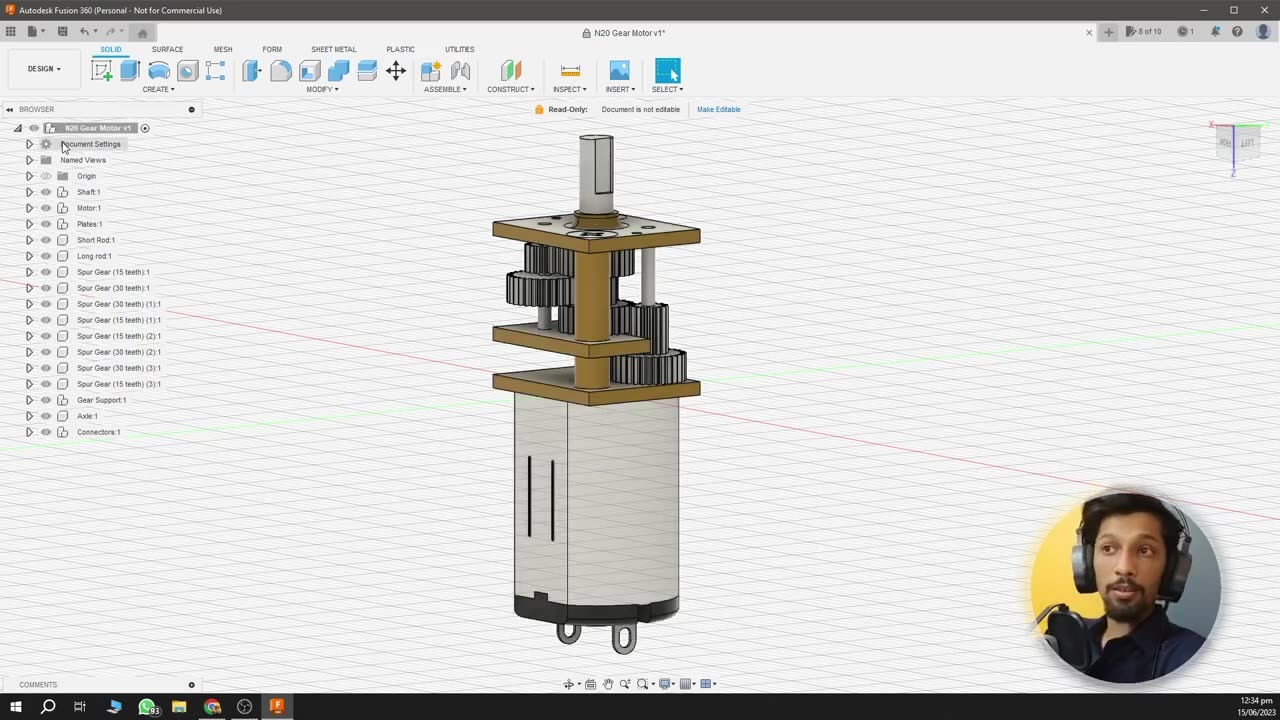Select the Offset Plane construct tool
This screenshot has height=720, width=1280.
coord(511,70)
